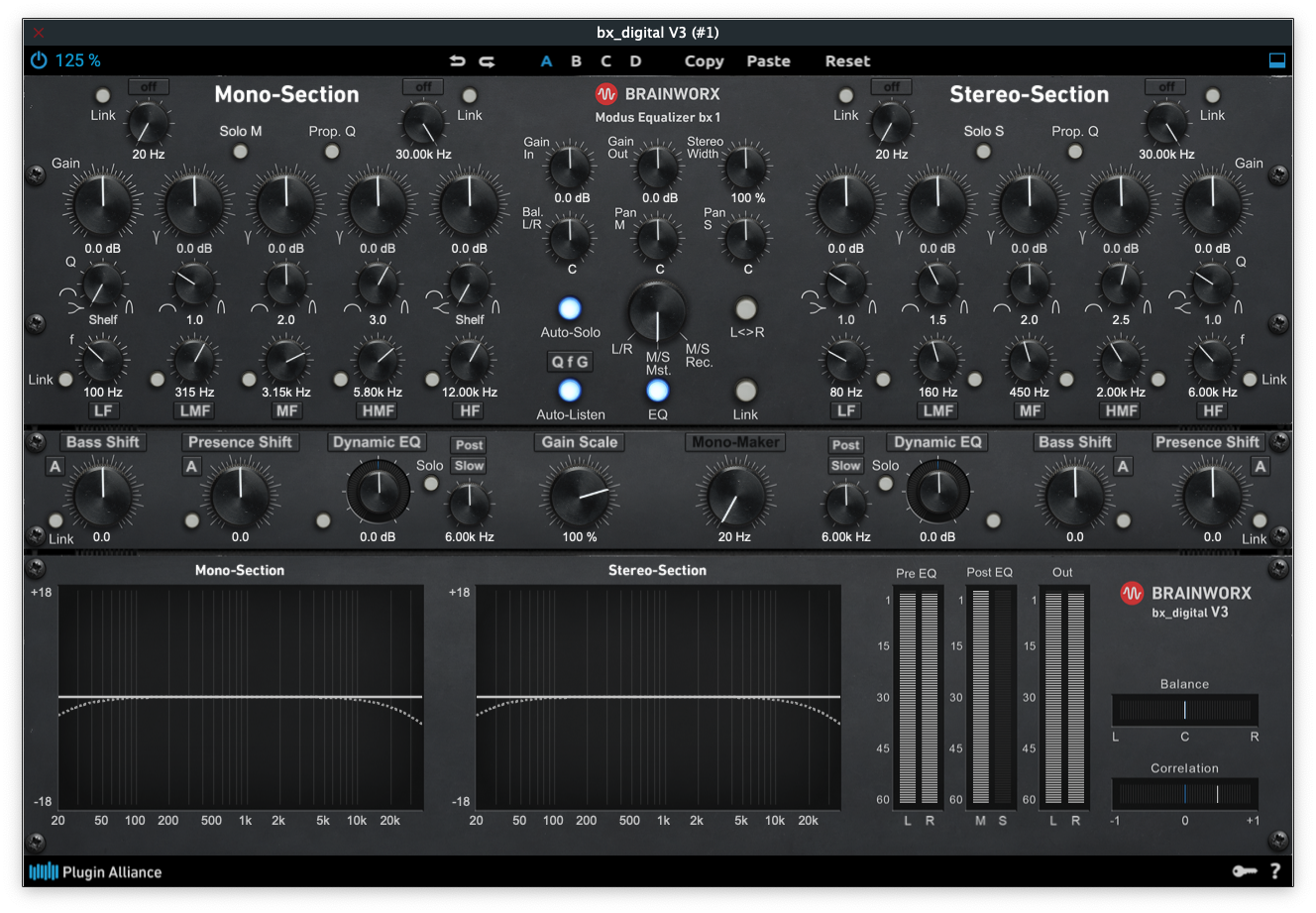Screen dimensions: 1316x913
Task: Click Mono-Section HF 12.00k Hz frequency knob
Action: pos(469,359)
